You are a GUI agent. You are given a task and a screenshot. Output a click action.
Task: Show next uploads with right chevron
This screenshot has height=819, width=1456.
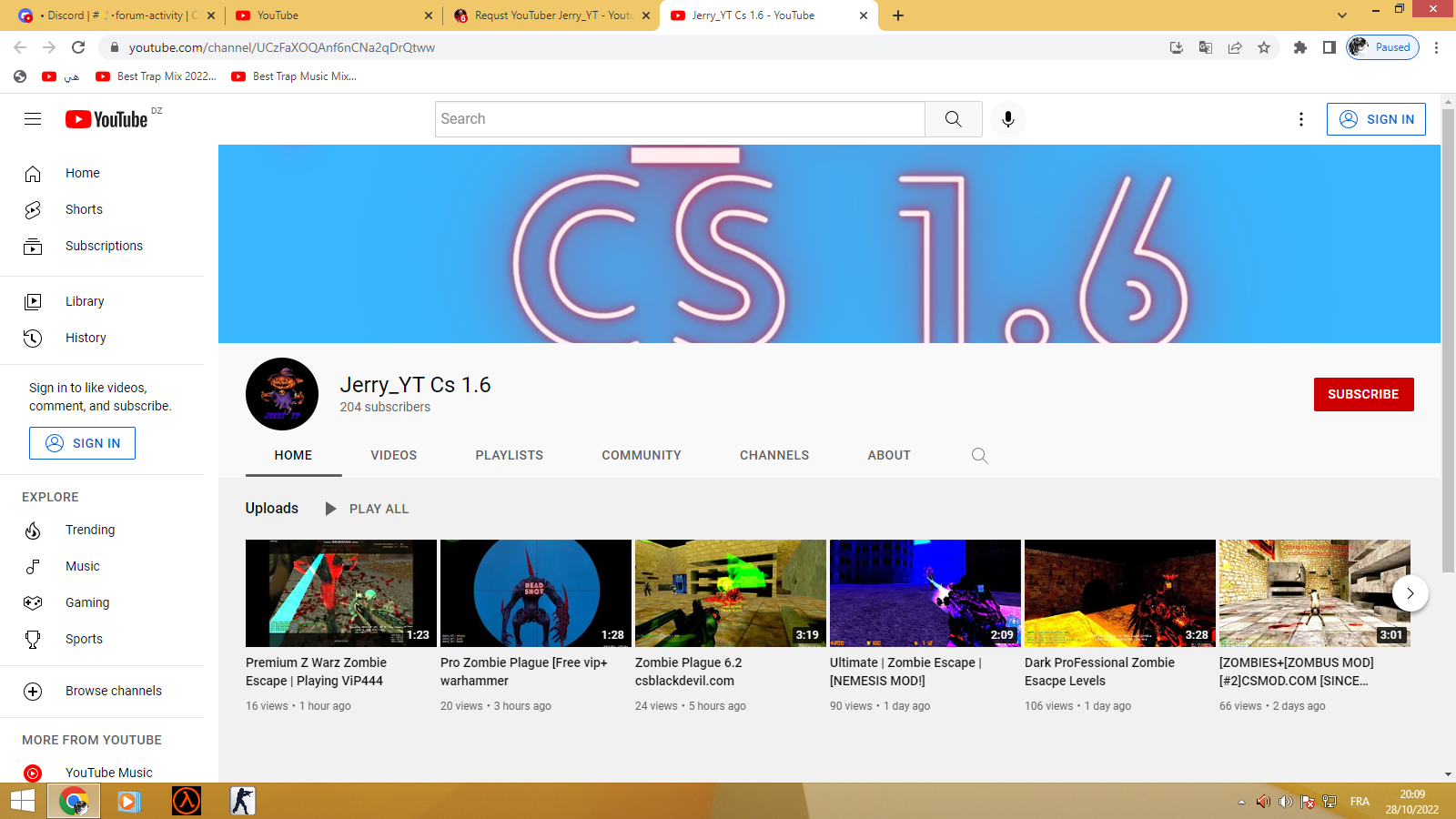pyautogui.click(x=1410, y=593)
